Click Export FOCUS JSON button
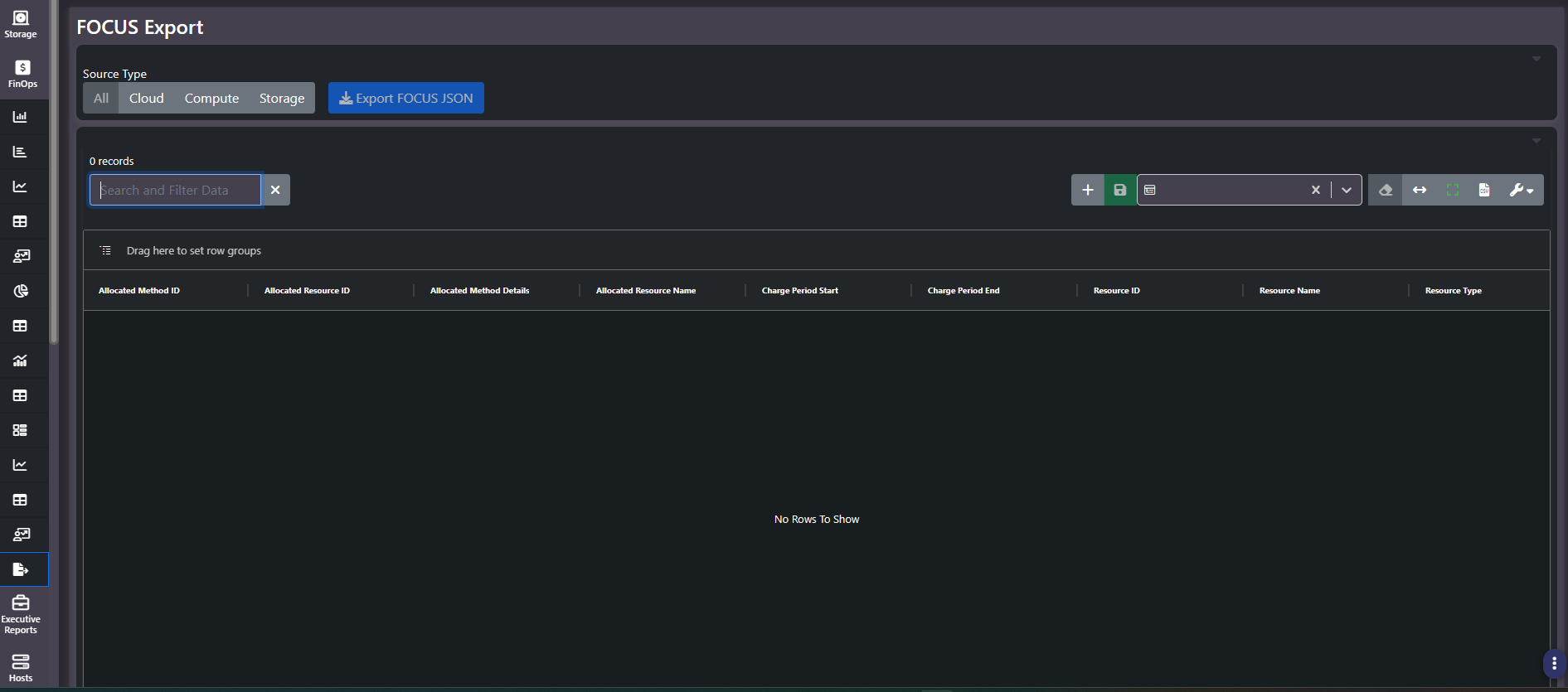The image size is (1568, 692). point(406,98)
